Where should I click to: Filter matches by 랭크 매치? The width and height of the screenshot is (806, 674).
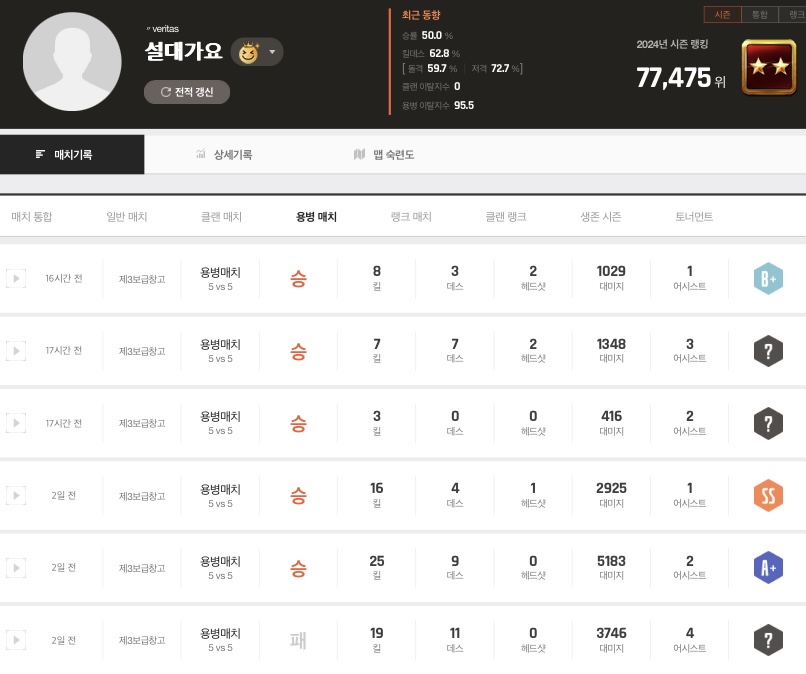click(411, 217)
